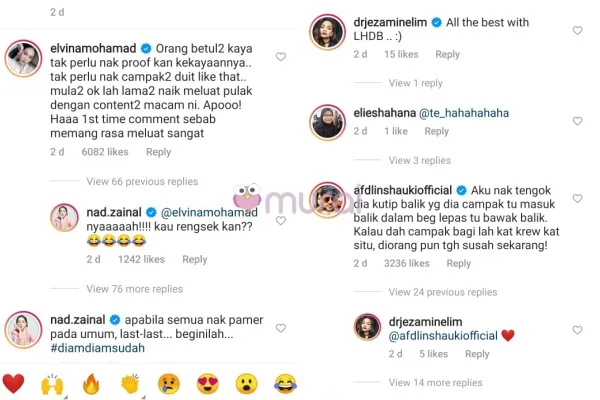Open the #diamdiamsudah hashtag

[98, 348]
